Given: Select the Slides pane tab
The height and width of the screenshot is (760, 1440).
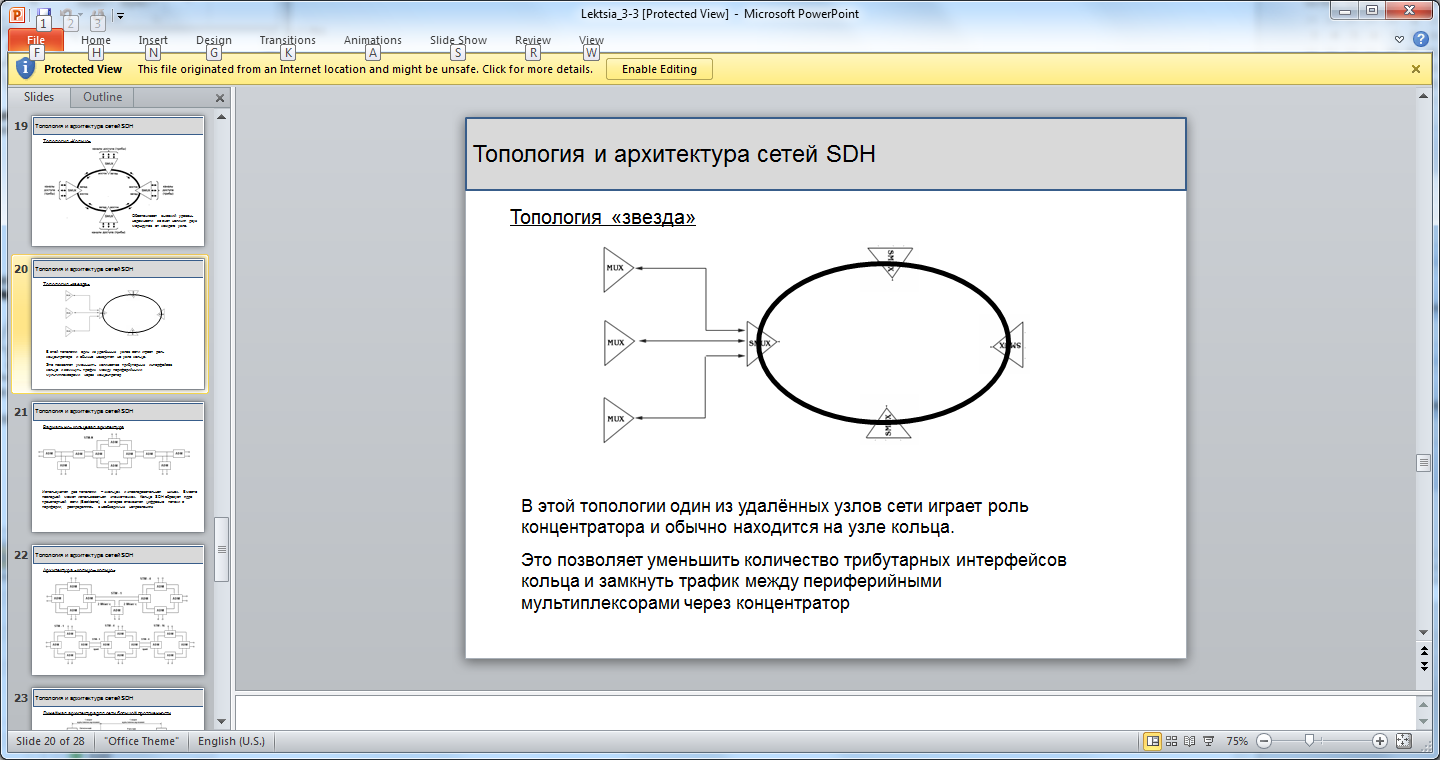Looking at the screenshot, I should coord(39,97).
